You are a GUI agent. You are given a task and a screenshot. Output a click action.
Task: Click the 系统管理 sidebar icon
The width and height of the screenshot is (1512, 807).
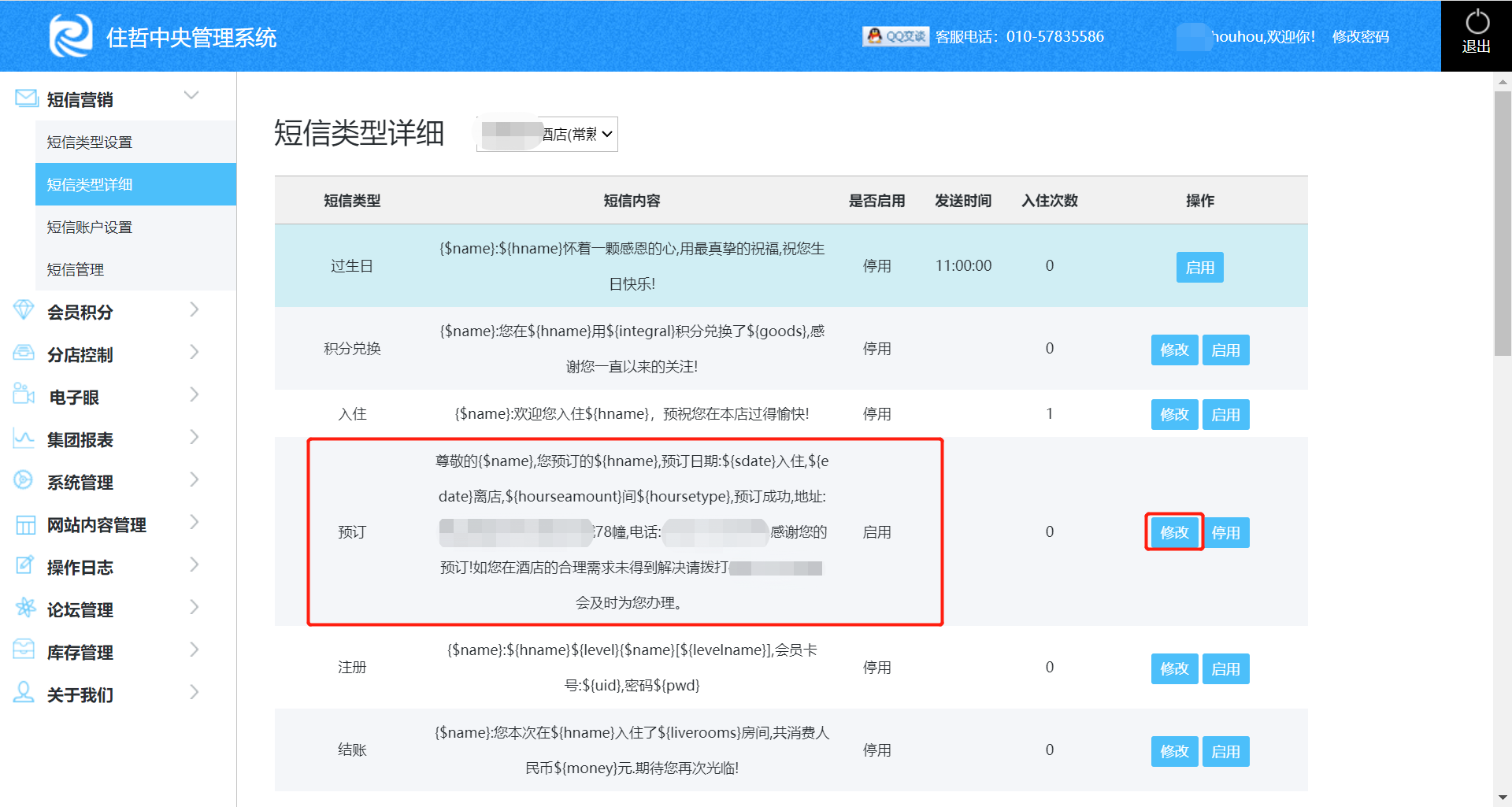tap(24, 480)
